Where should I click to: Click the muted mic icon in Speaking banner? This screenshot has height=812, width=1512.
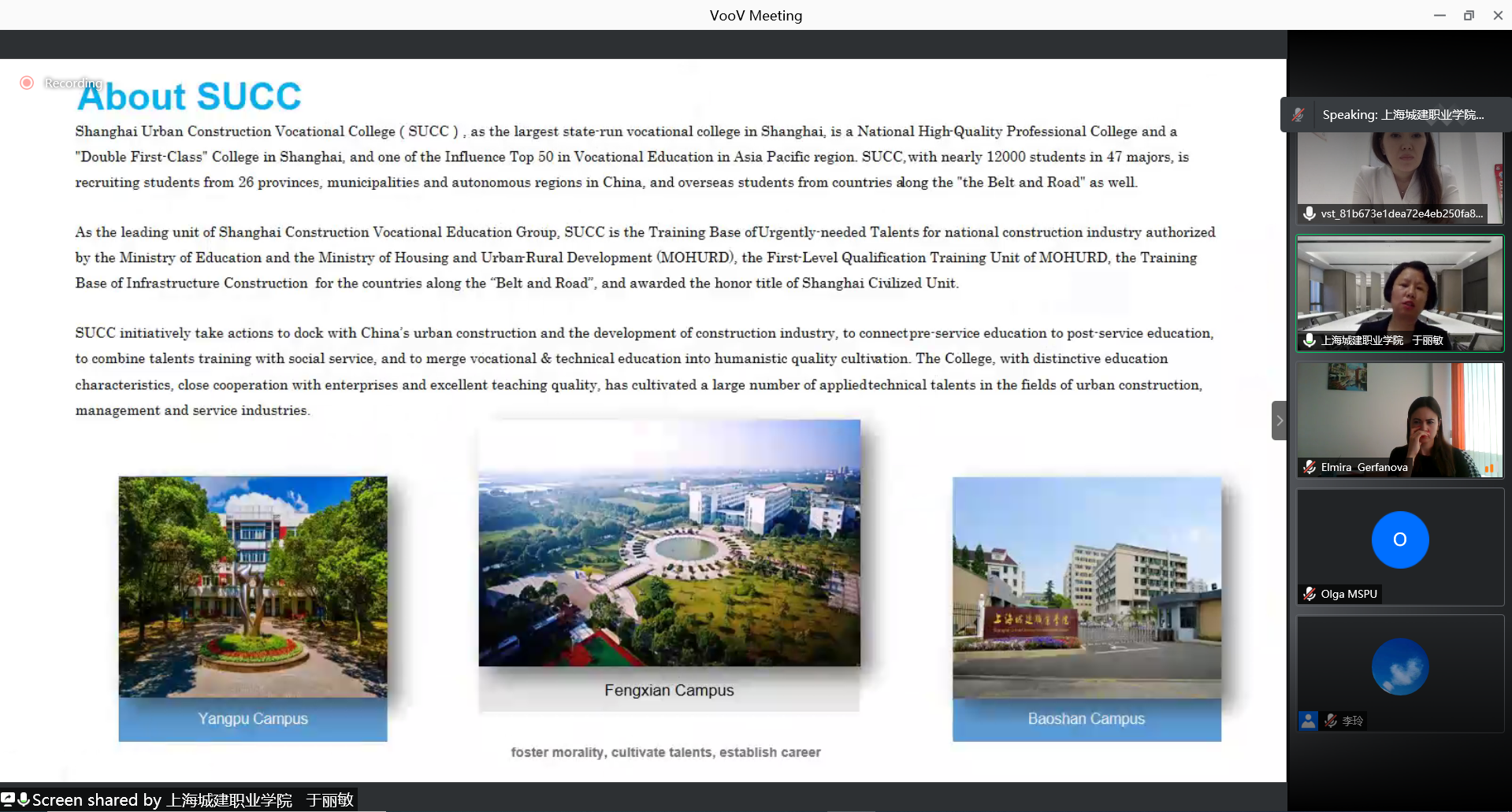coord(1298,115)
